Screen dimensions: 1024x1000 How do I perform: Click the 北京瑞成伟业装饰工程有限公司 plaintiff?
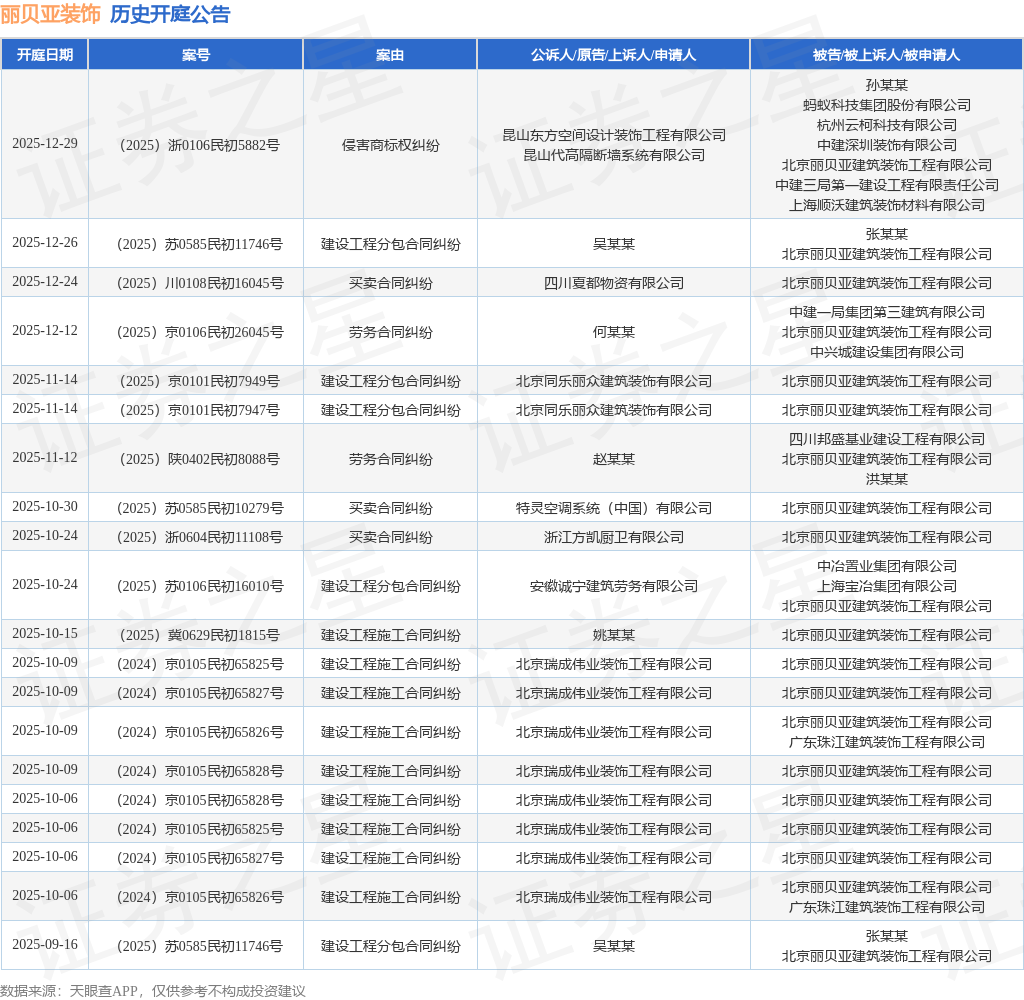tap(614, 663)
